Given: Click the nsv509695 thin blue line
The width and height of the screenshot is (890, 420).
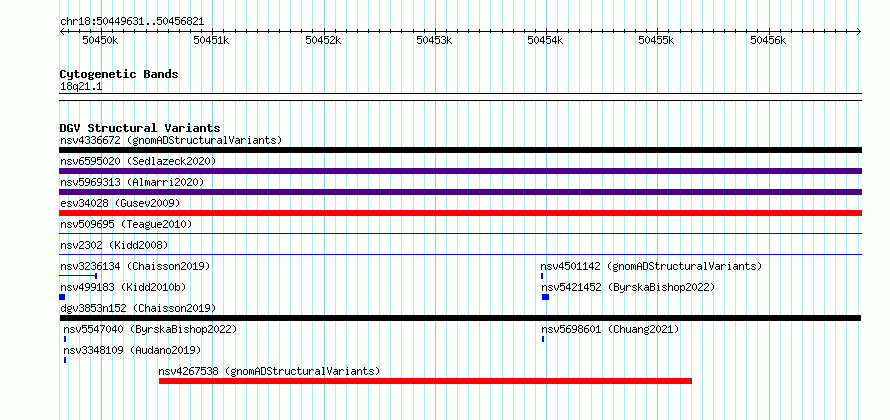Looking at the screenshot, I should [x=460, y=233].
